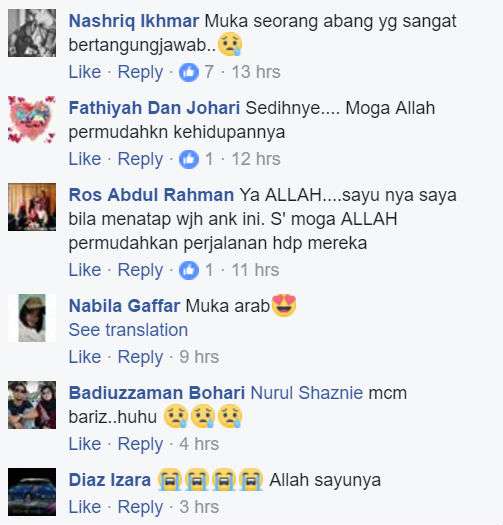Screen dimensions: 503x525
Task: Click like reaction icon on Fathiyah Dan Johari's comment
Action: [189, 159]
